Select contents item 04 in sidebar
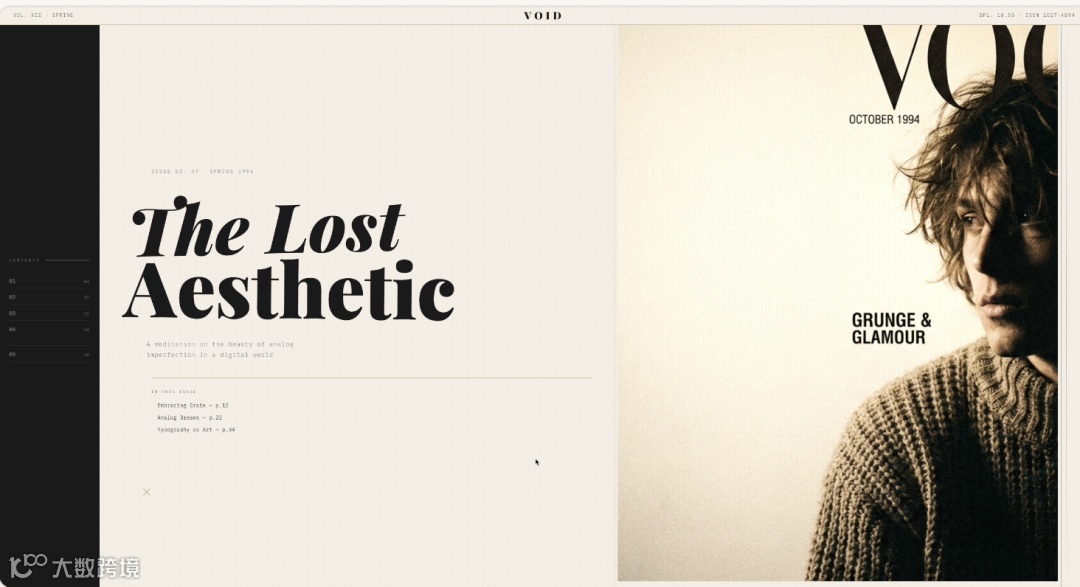Viewport: 1080px width, 587px height. [x=49, y=329]
